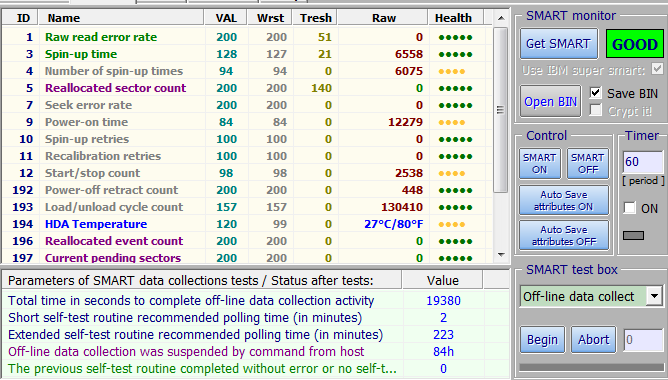Enable Auto Save attributes ON

tap(564, 200)
